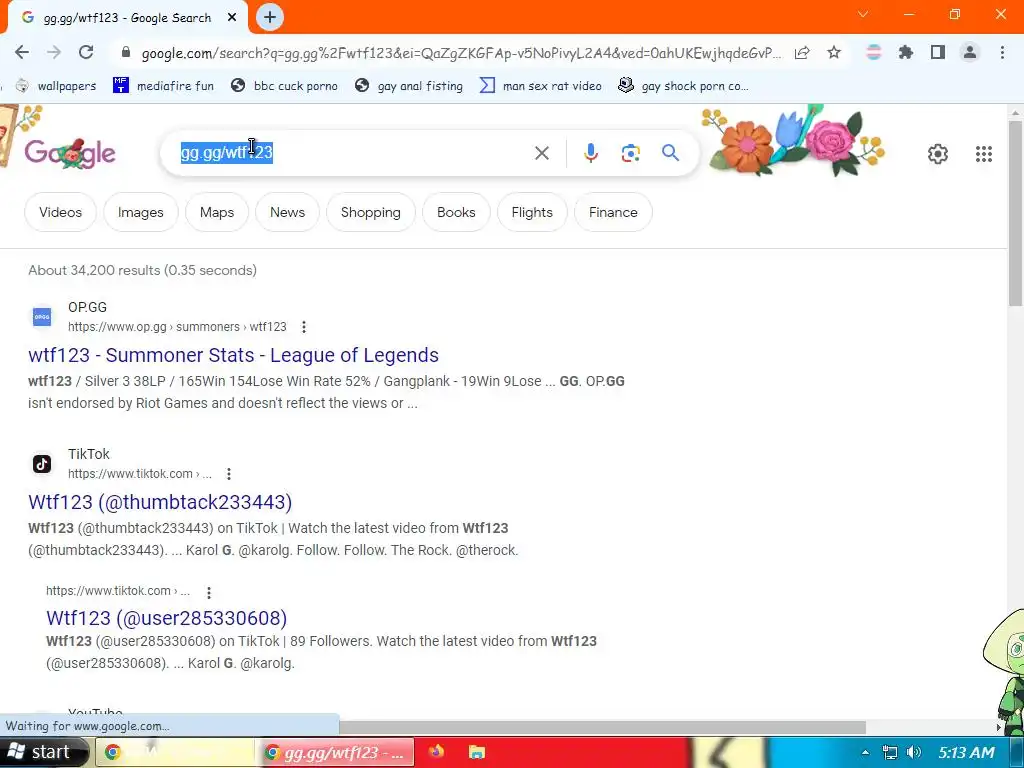Switch to Finance results
The width and height of the screenshot is (1024, 768).
tap(613, 212)
